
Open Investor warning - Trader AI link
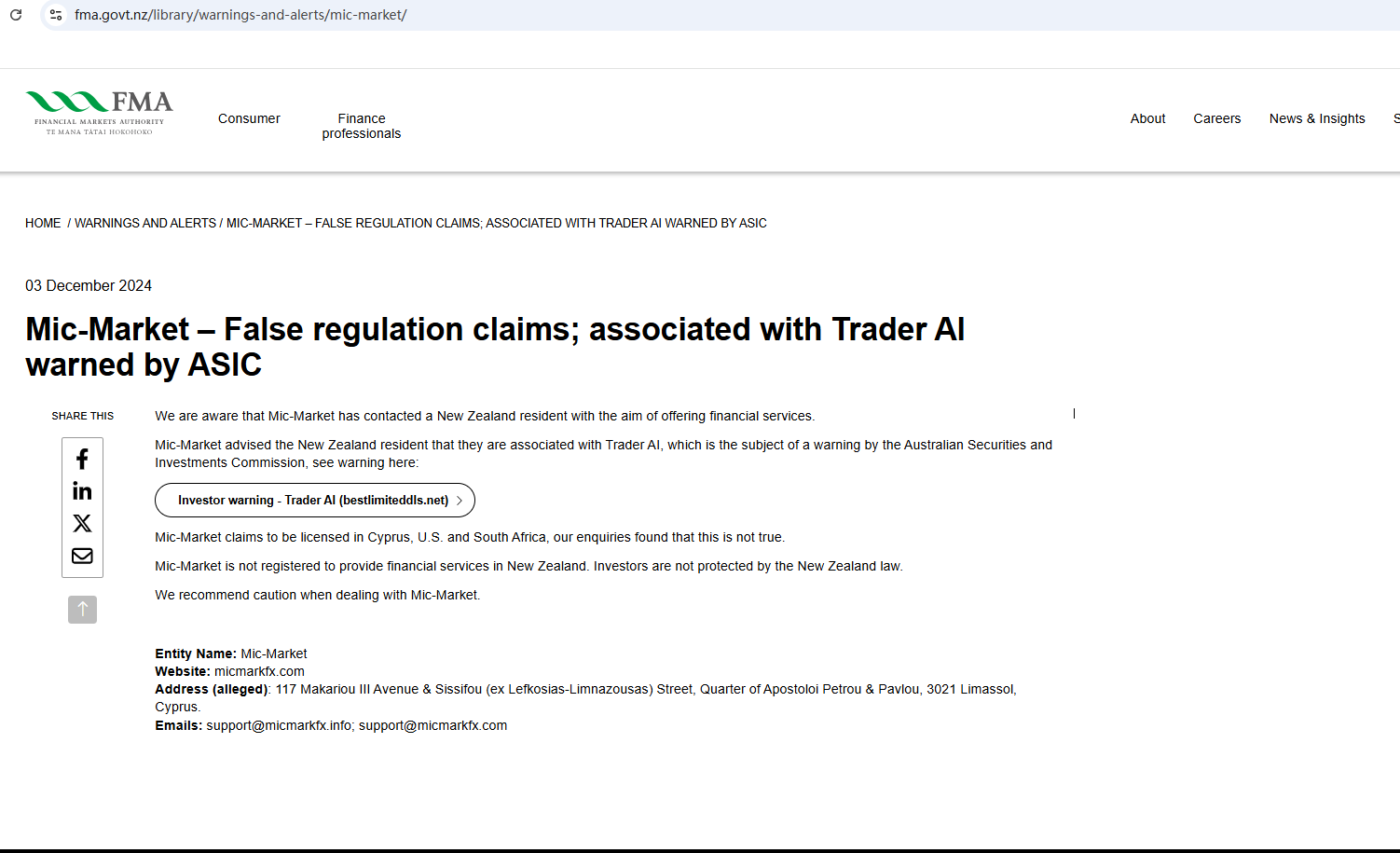pos(315,501)
